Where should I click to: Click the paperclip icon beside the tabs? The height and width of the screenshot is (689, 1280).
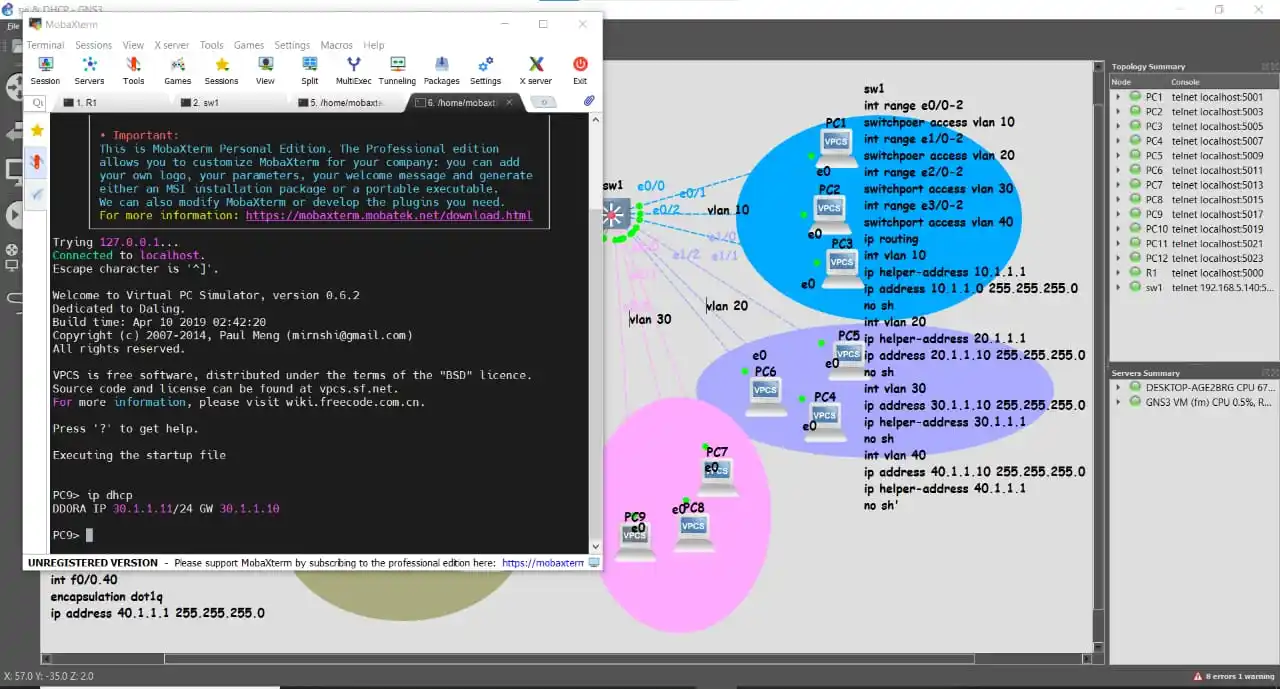589,101
